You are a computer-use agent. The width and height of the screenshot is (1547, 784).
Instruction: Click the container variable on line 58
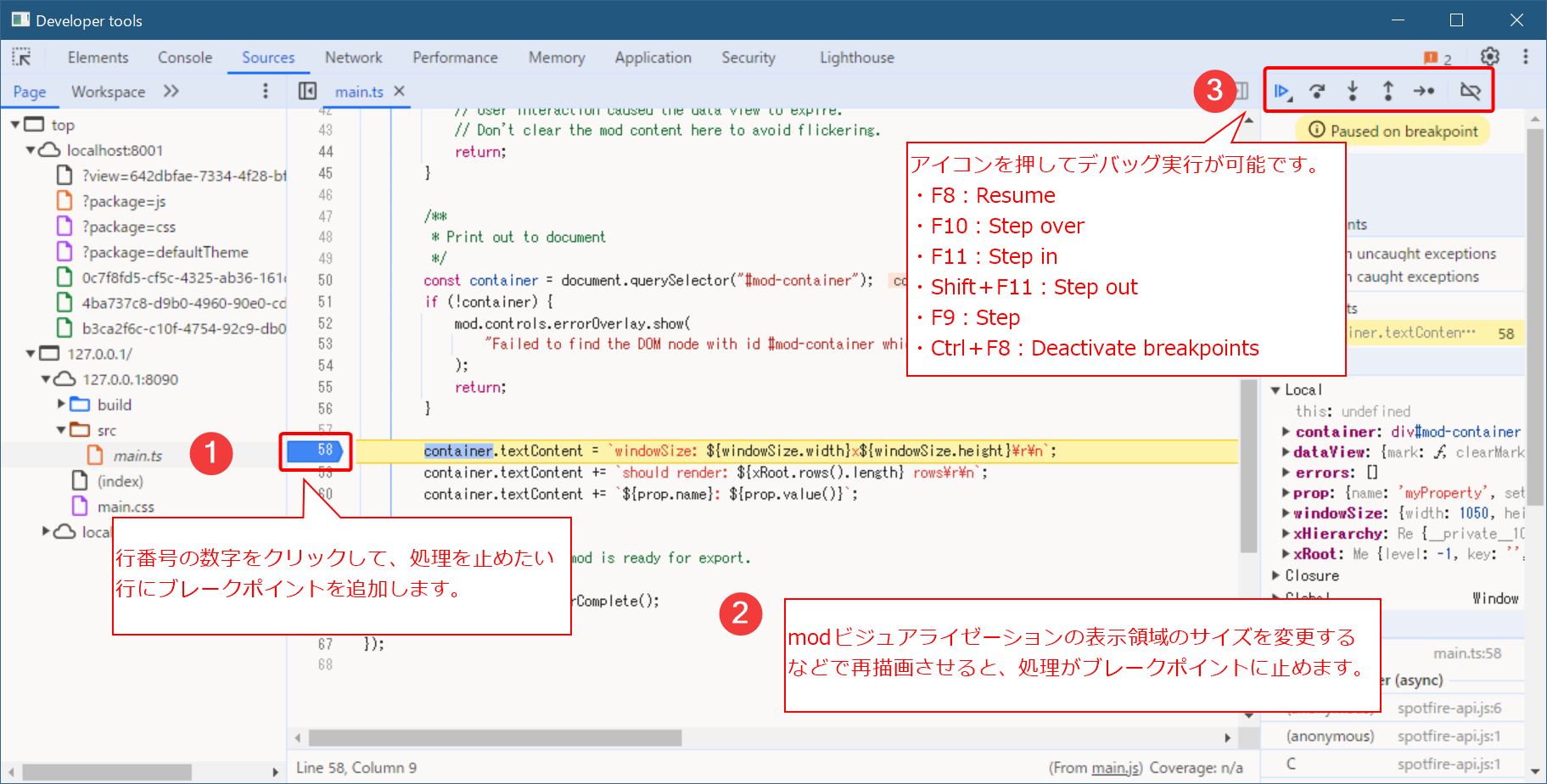(458, 451)
